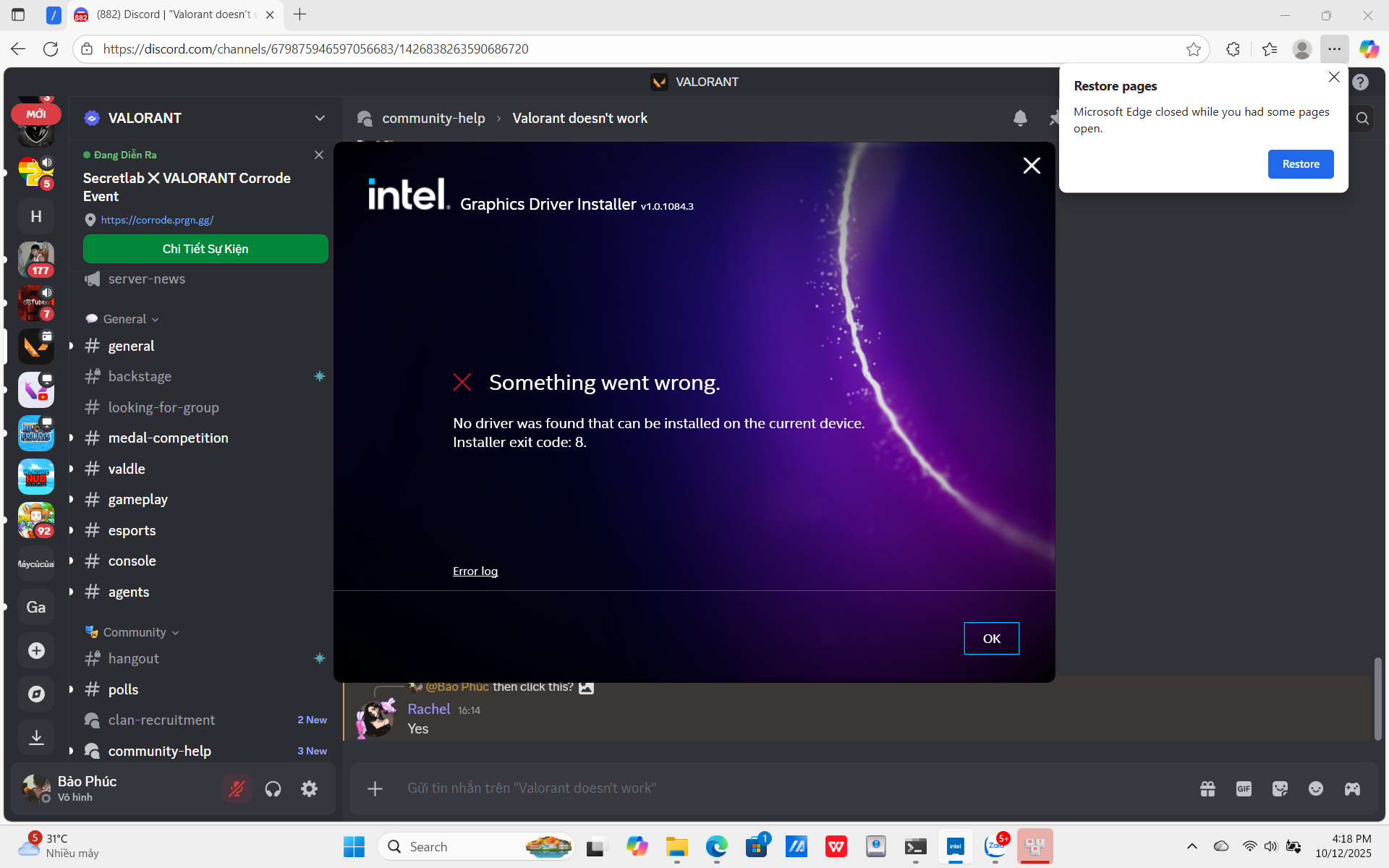The width and height of the screenshot is (1389, 868).
Task: Open the GIF picker
Action: click(1244, 788)
